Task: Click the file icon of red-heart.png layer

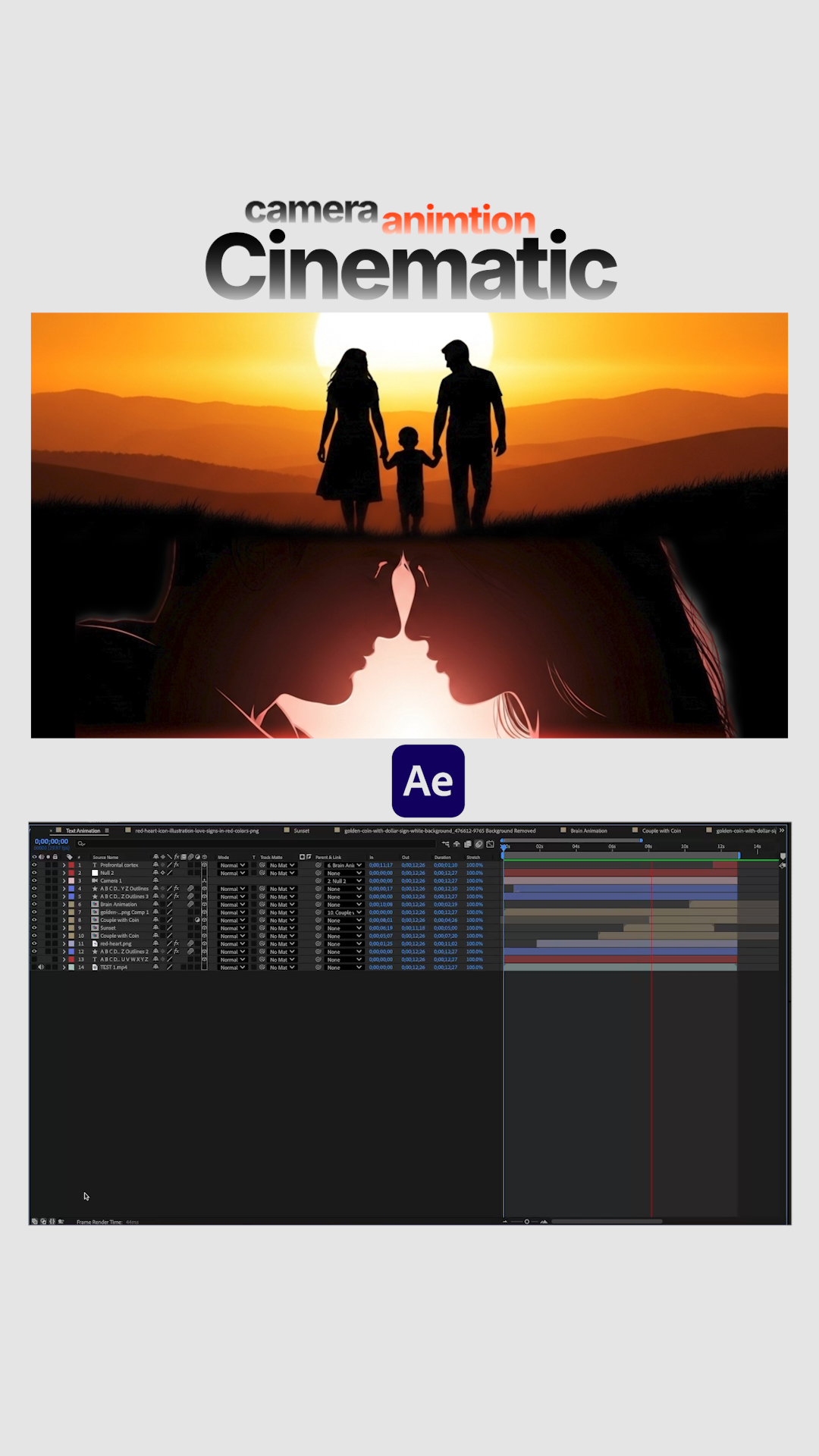Action: pyautogui.click(x=95, y=943)
